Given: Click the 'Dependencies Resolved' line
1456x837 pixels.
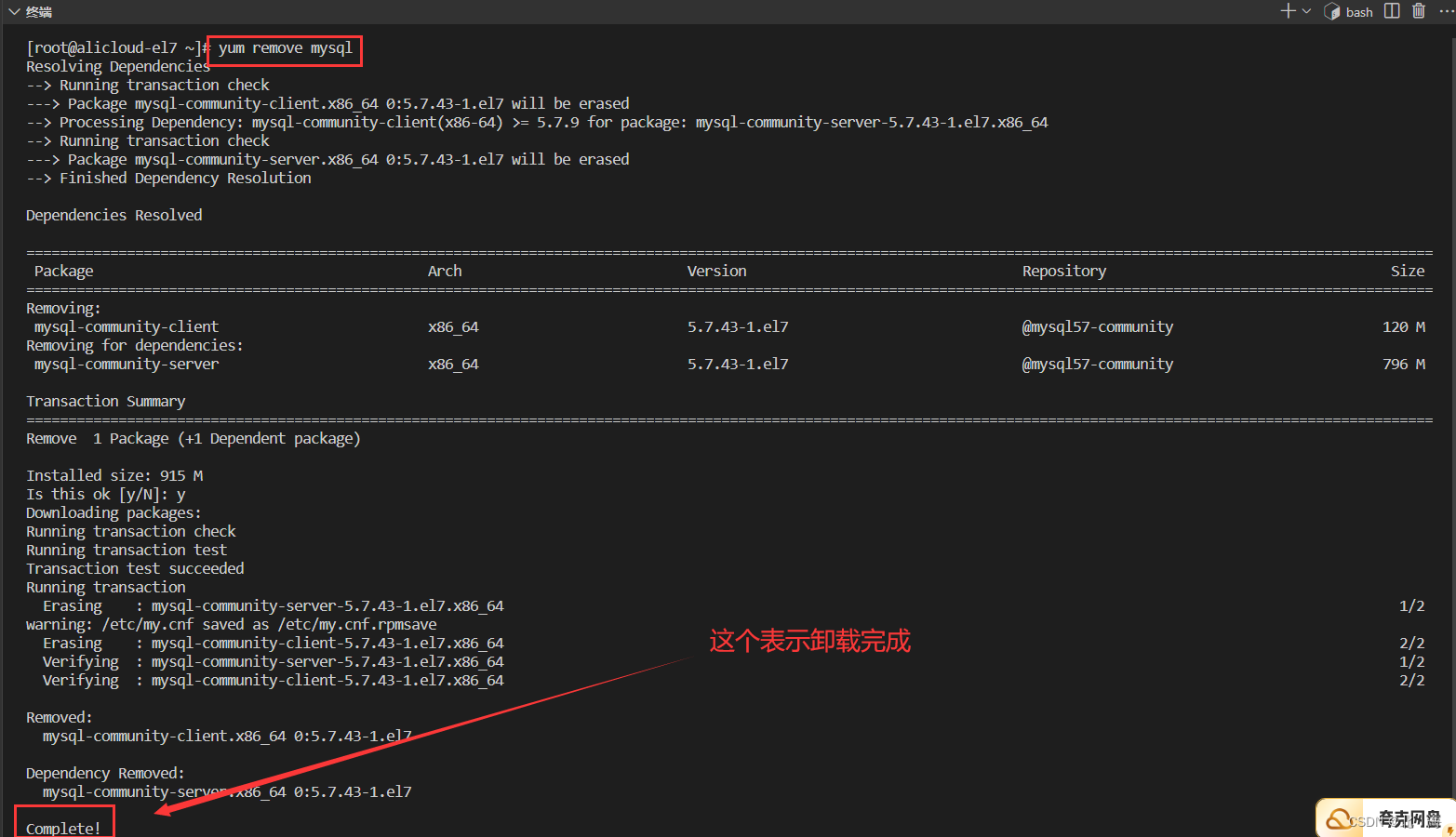Looking at the screenshot, I should (x=114, y=215).
